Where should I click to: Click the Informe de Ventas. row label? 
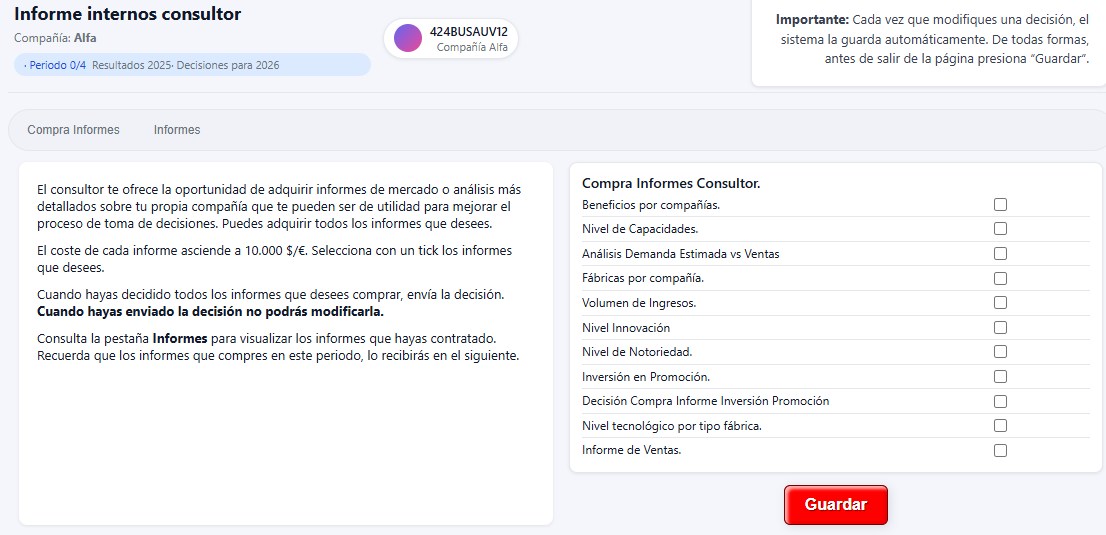point(631,450)
